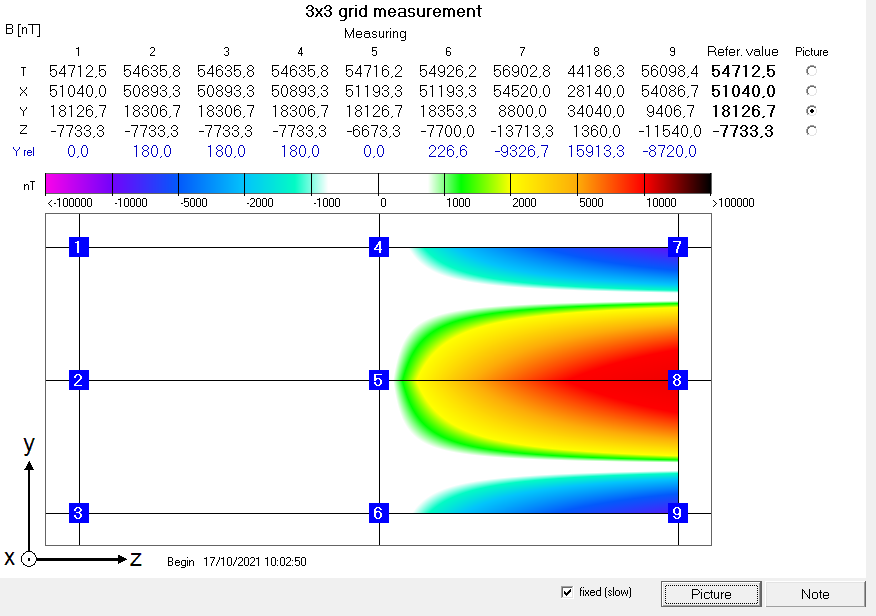The image size is (876, 616).
Task: Choose the T row Picture radio button
Action: click(x=811, y=71)
